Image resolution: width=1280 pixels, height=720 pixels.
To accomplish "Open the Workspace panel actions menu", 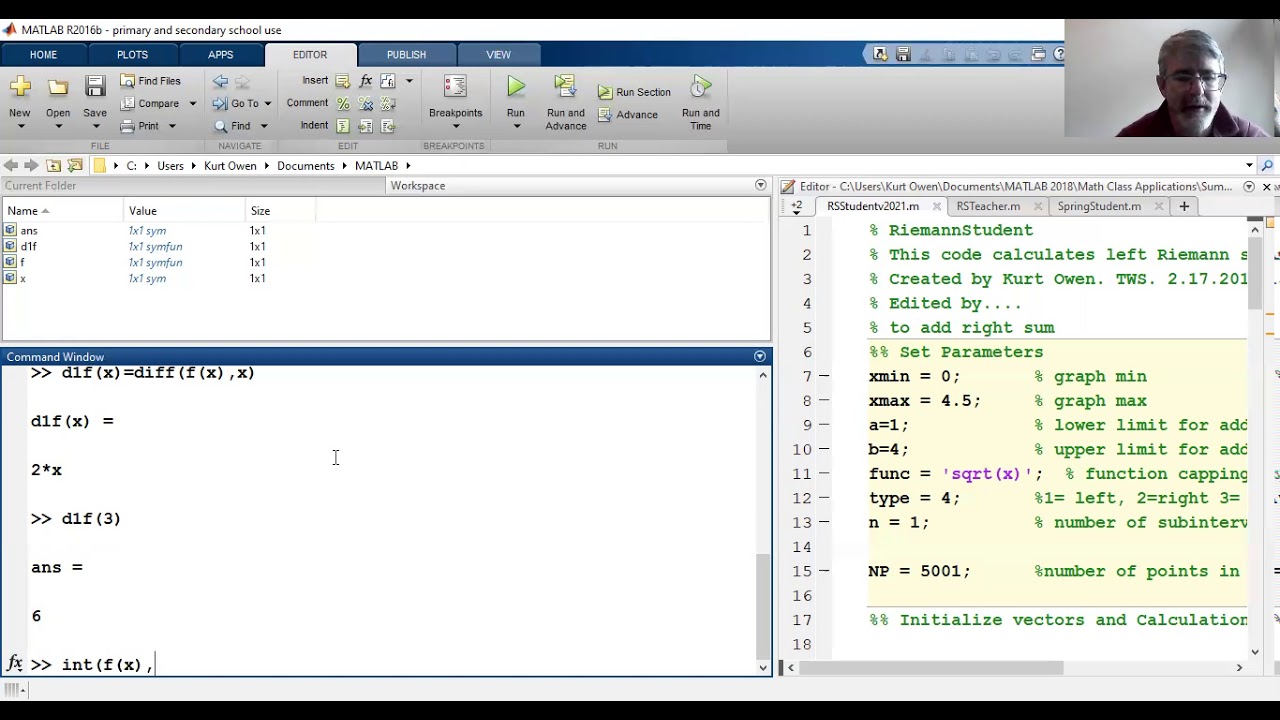I will pos(760,186).
